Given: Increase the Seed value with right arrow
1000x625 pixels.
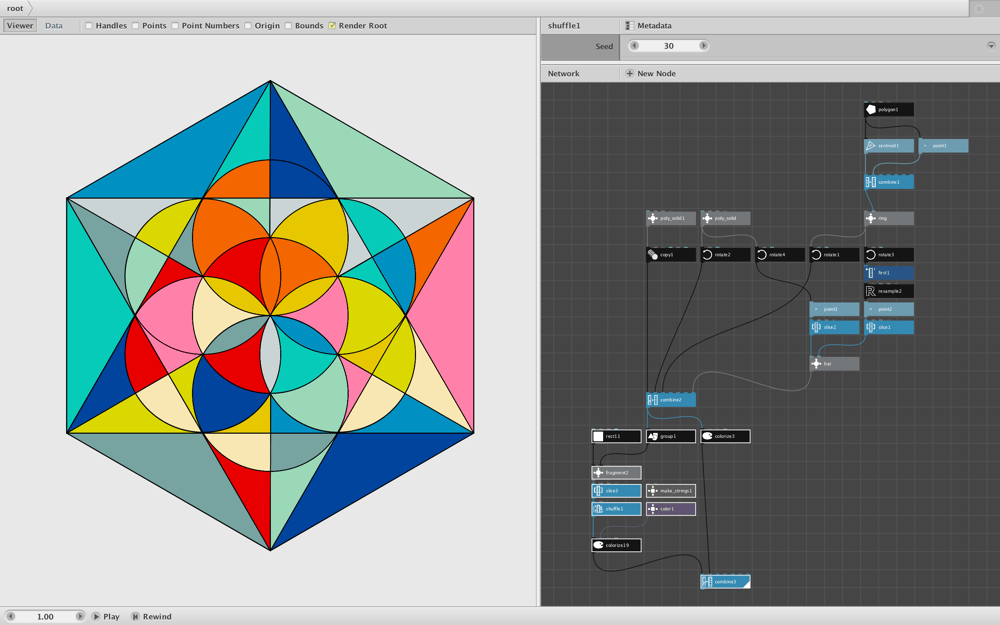Looking at the screenshot, I should coord(703,46).
